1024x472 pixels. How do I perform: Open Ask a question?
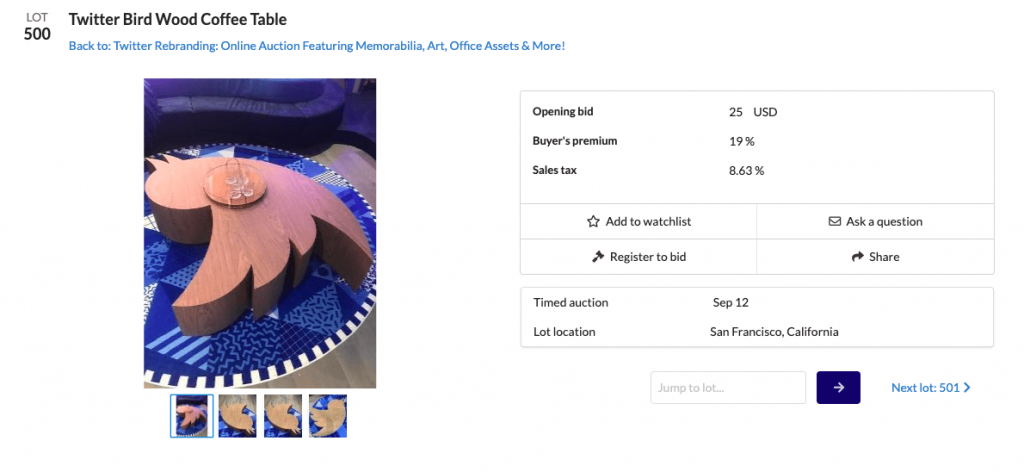click(884, 222)
